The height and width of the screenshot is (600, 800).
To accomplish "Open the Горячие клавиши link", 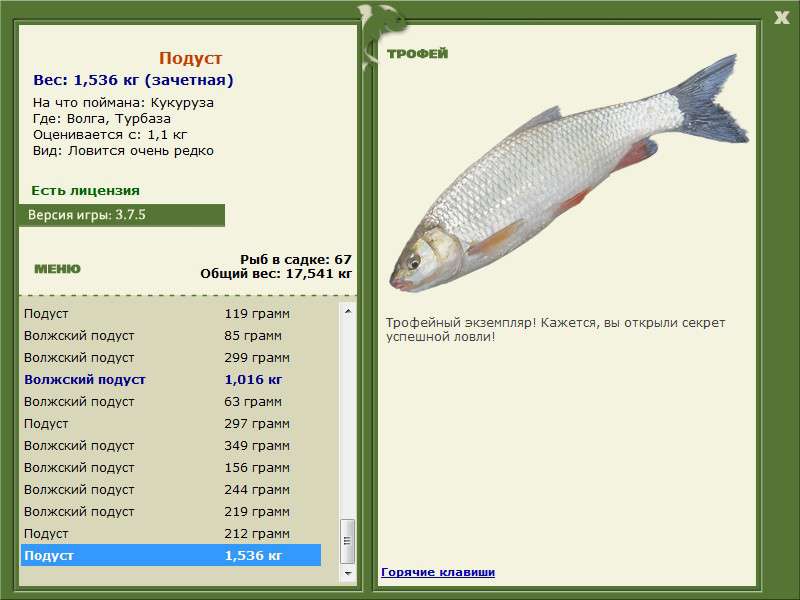I will tap(437, 572).
